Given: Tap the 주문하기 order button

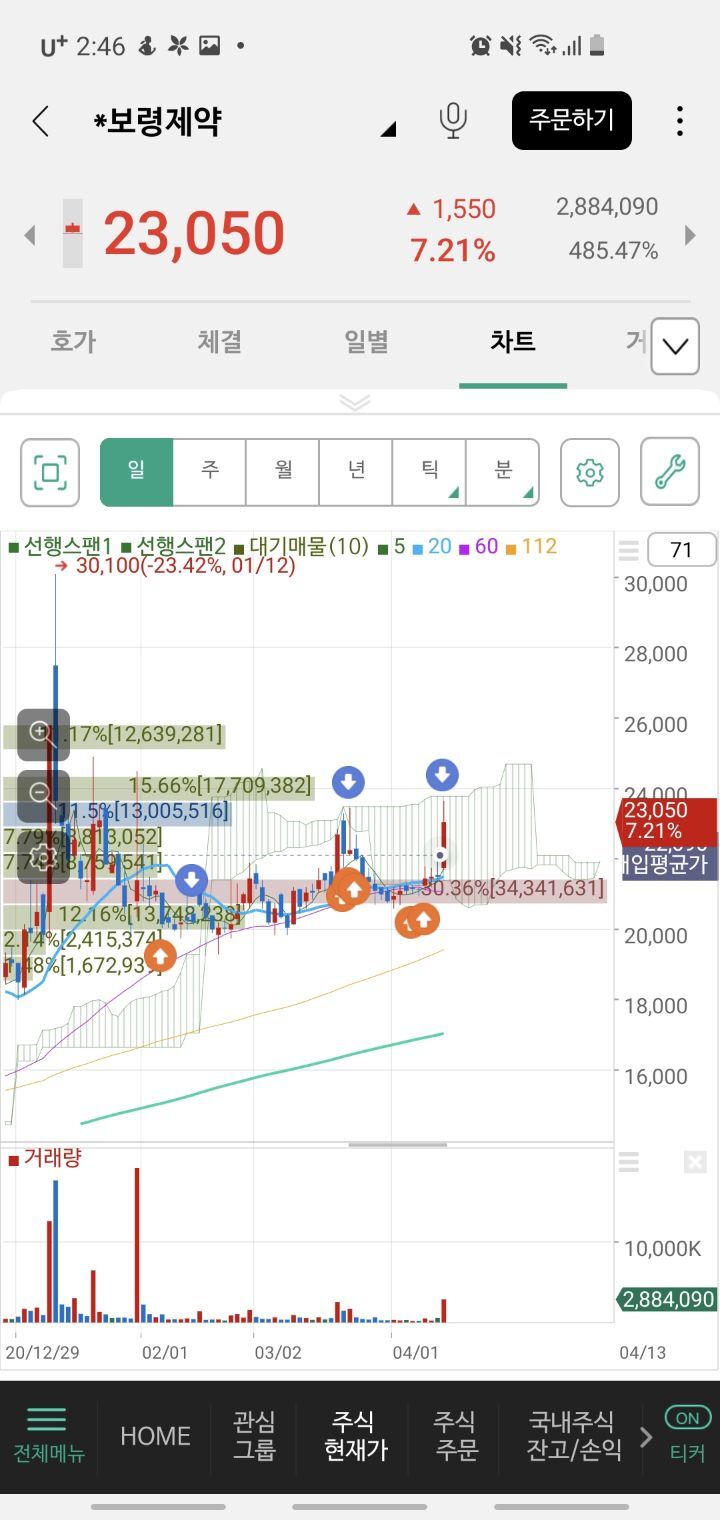Looking at the screenshot, I should pos(572,121).
